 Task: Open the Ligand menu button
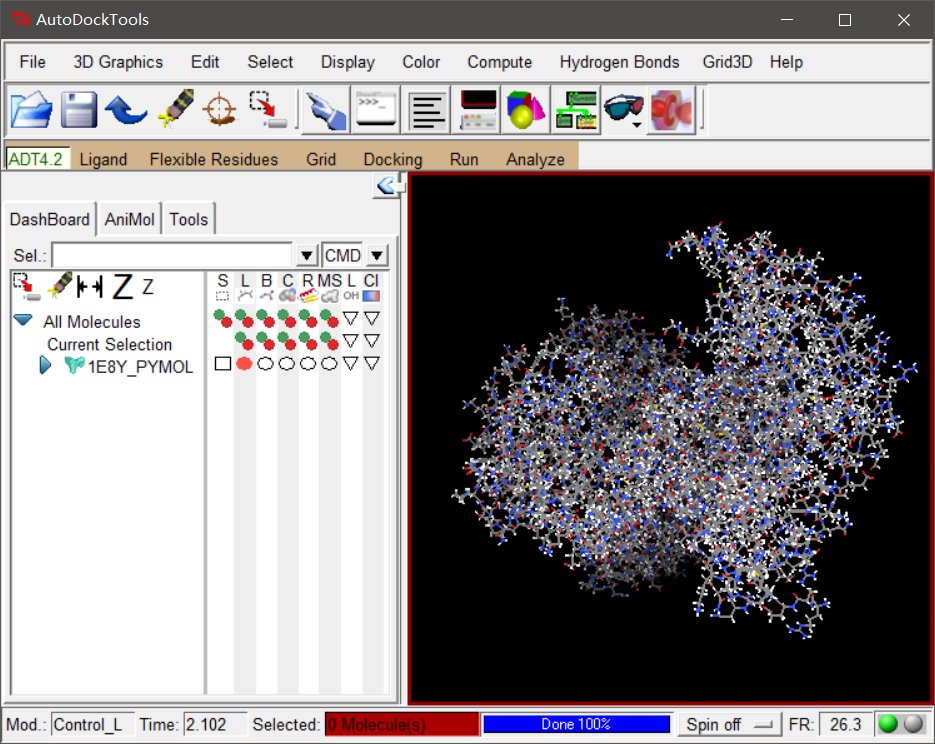pos(103,159)
